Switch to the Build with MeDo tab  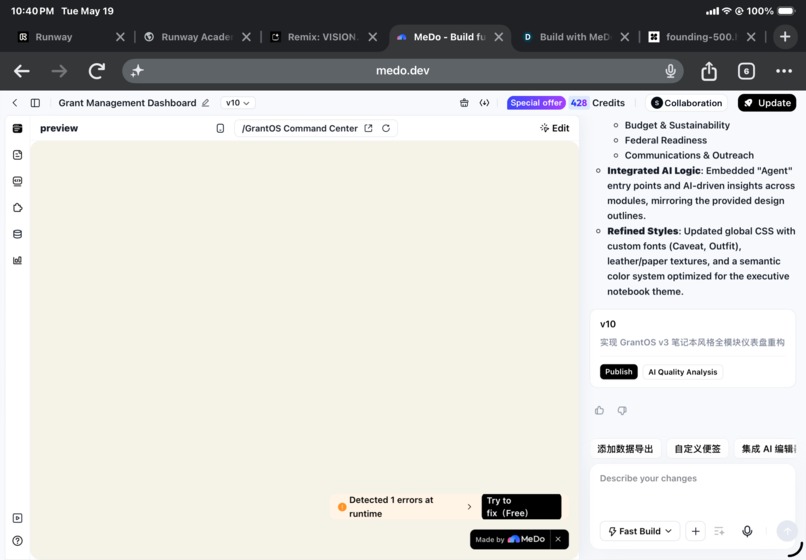click(574, 37)
